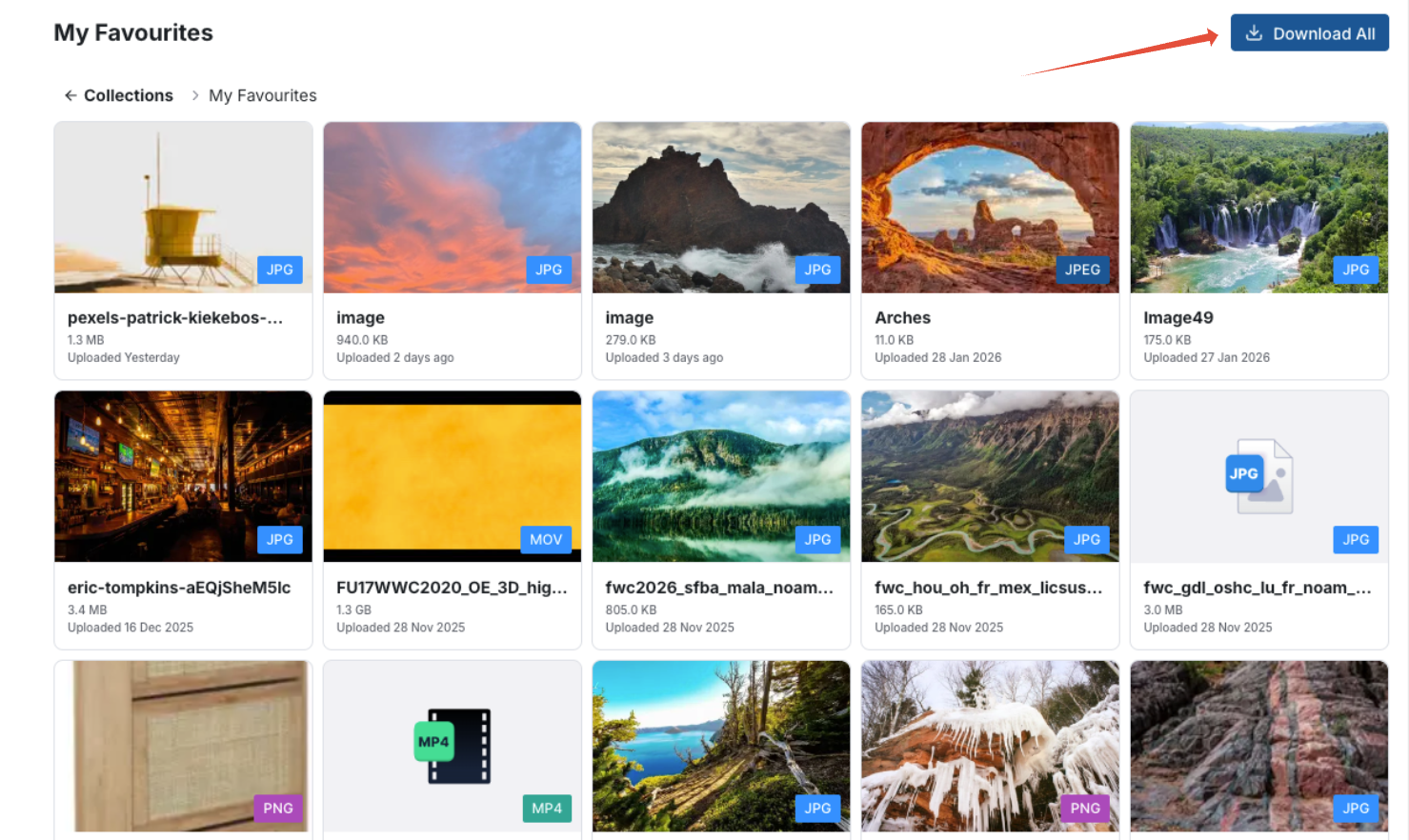Screen dimensions: 1409x840
Task: Open the wooden cabinet PNG thumbnail
Action: [x=184, y=746]
